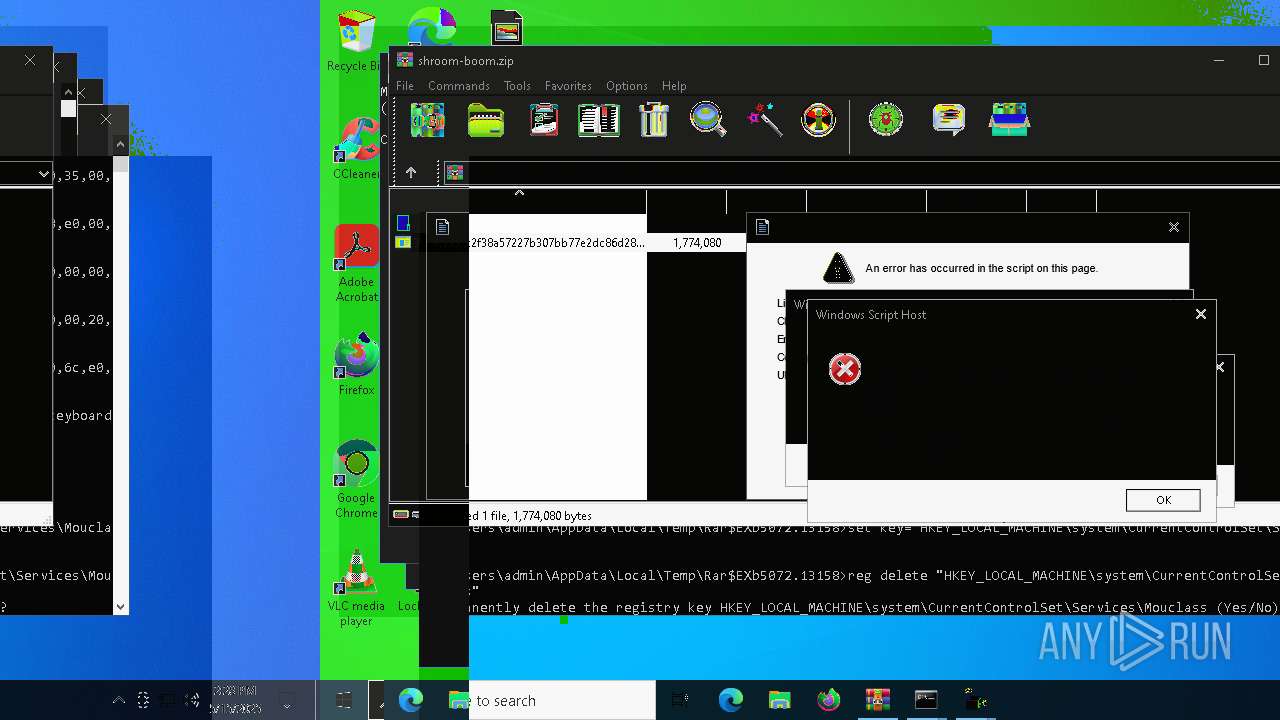Screen dimensions: 1280x720
Task: Click the status bar text 1 file, 1,774,080 bytes
Action: point(538,516)
